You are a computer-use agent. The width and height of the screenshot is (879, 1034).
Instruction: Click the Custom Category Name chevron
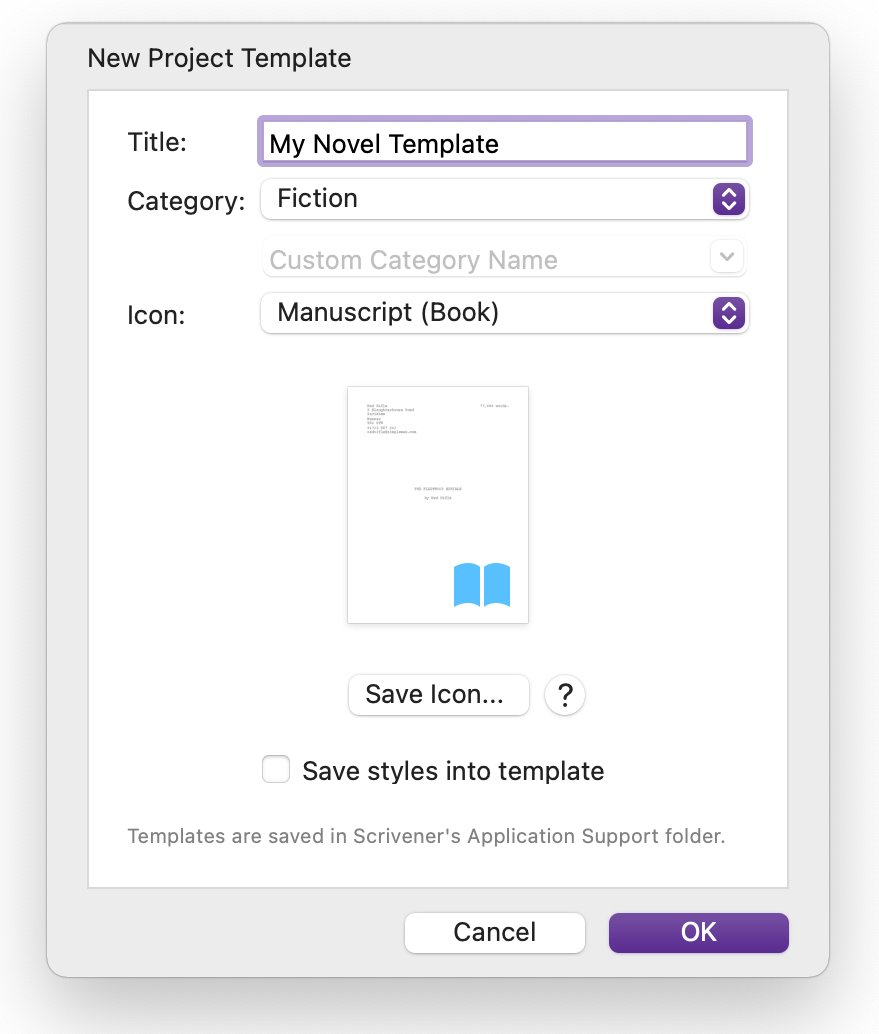pyautogui.click(x=727, y=257)
